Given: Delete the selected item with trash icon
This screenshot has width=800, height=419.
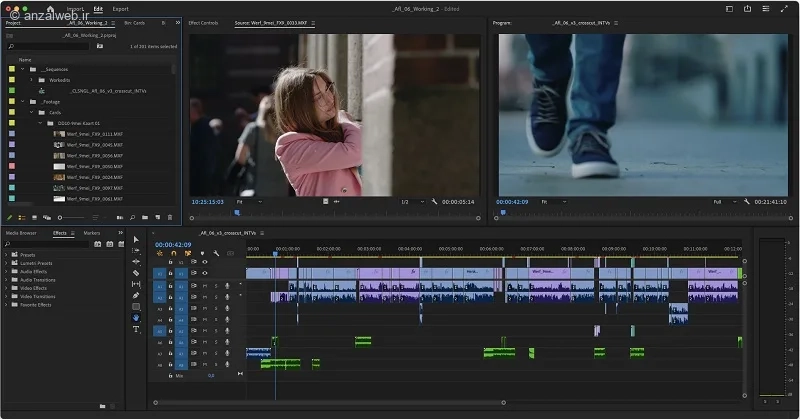Looking at the screenshot, I should [170, 217].
